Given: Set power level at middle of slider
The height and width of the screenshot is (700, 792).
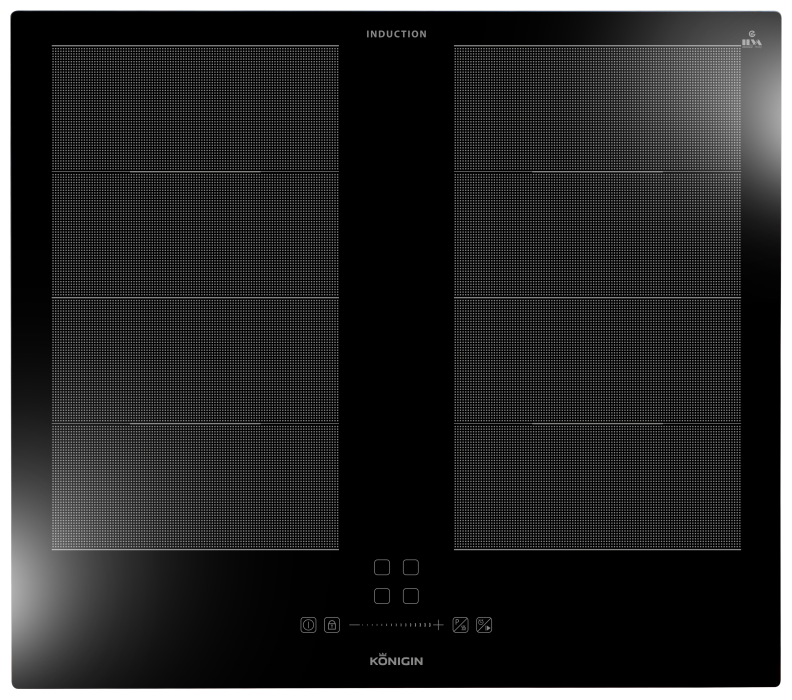Looking at the screenshot, I should 396,625.
